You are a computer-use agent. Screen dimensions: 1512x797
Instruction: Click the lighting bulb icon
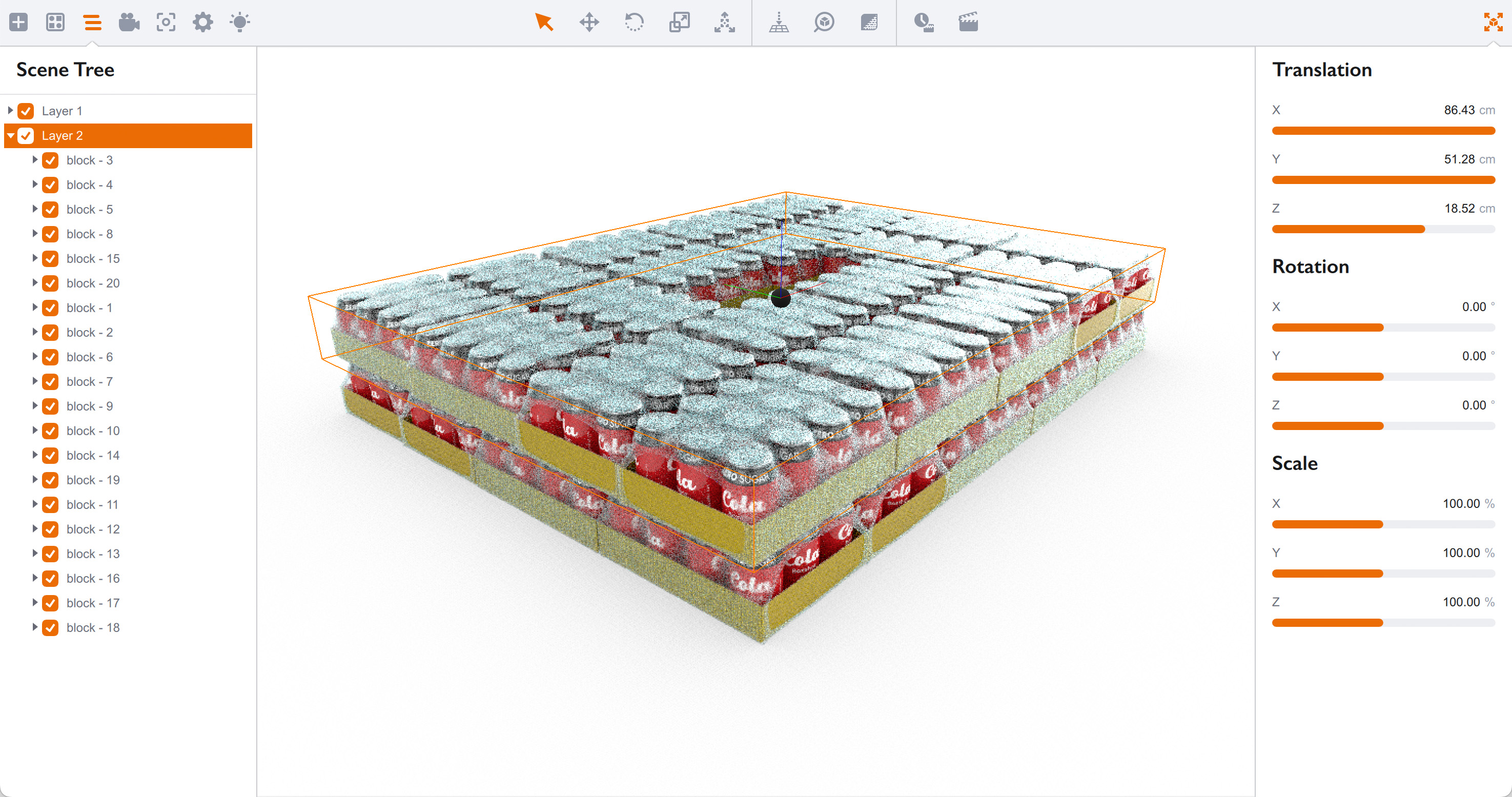[x=239, y=23]
